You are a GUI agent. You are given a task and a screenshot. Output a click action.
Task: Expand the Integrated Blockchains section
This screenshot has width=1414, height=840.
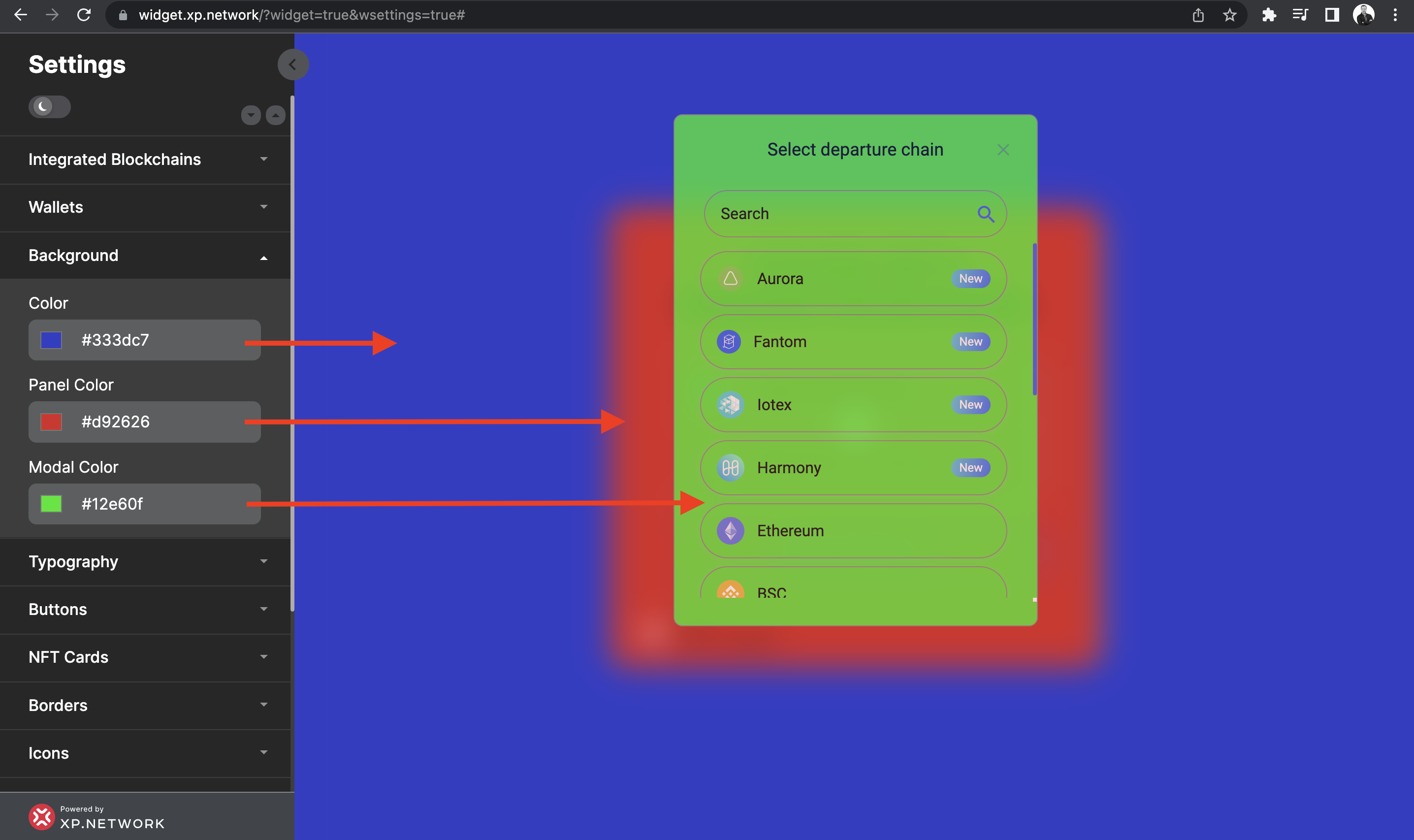click(x=145, y=160)
